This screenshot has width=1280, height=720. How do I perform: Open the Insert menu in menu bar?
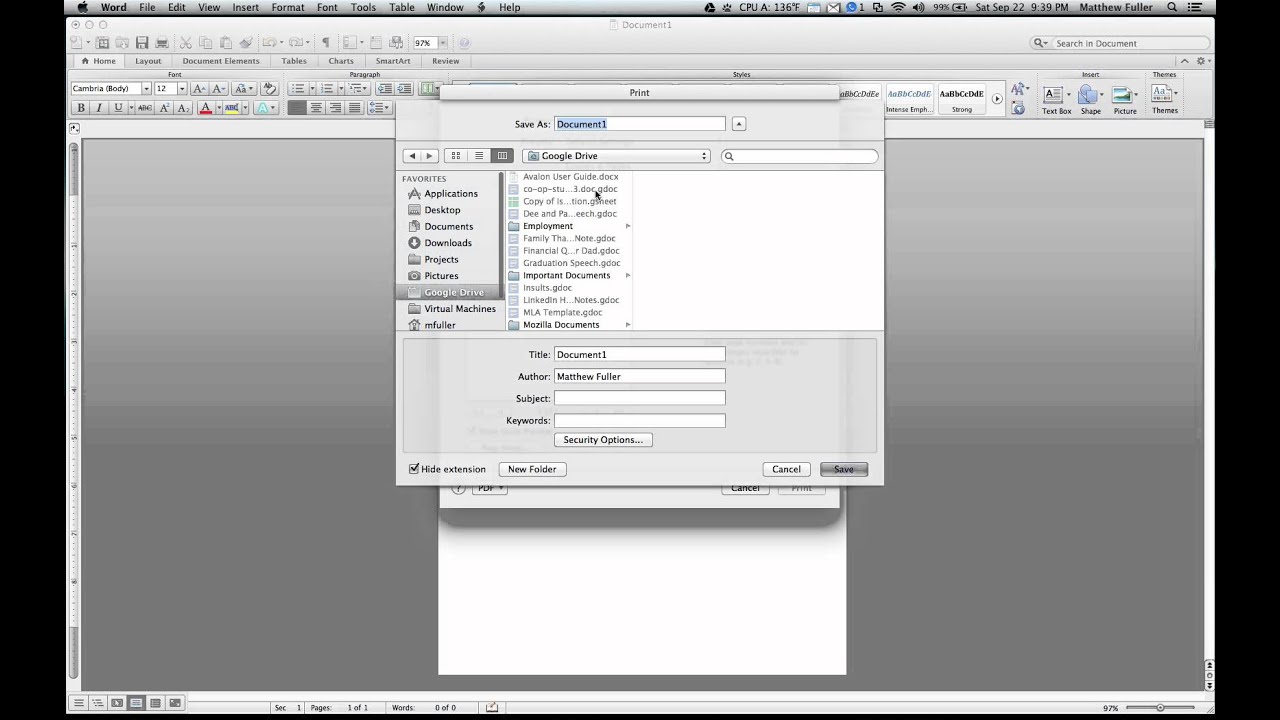[x=245, y=7]
